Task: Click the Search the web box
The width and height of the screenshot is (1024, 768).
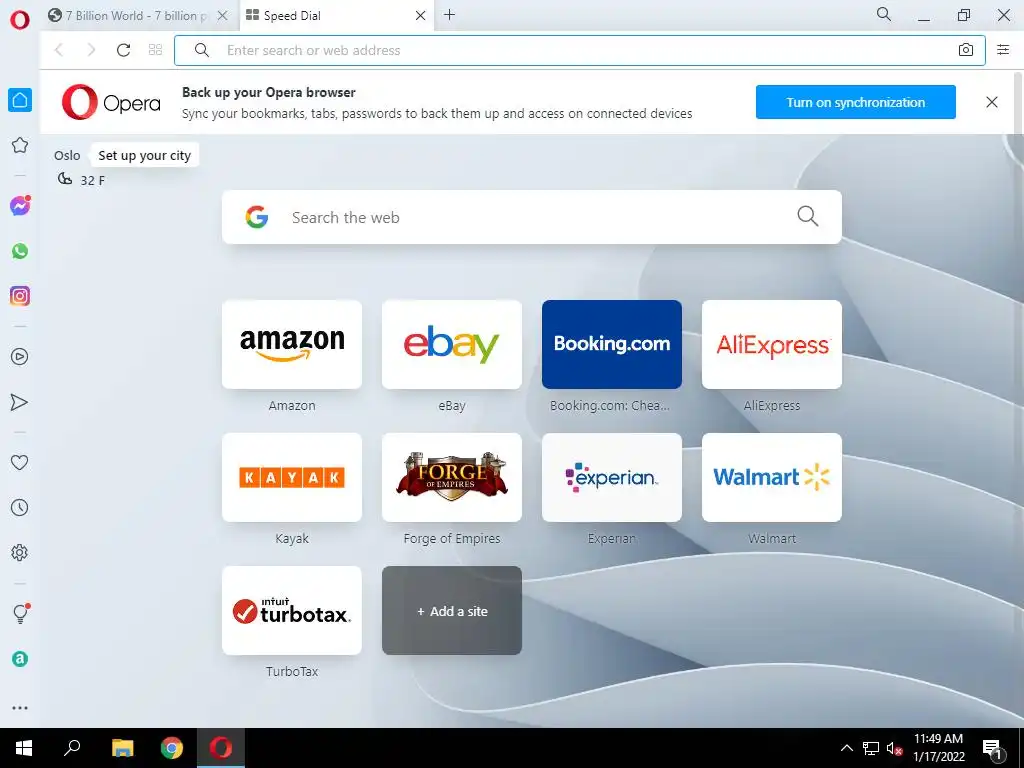Action: coord(532,217)
